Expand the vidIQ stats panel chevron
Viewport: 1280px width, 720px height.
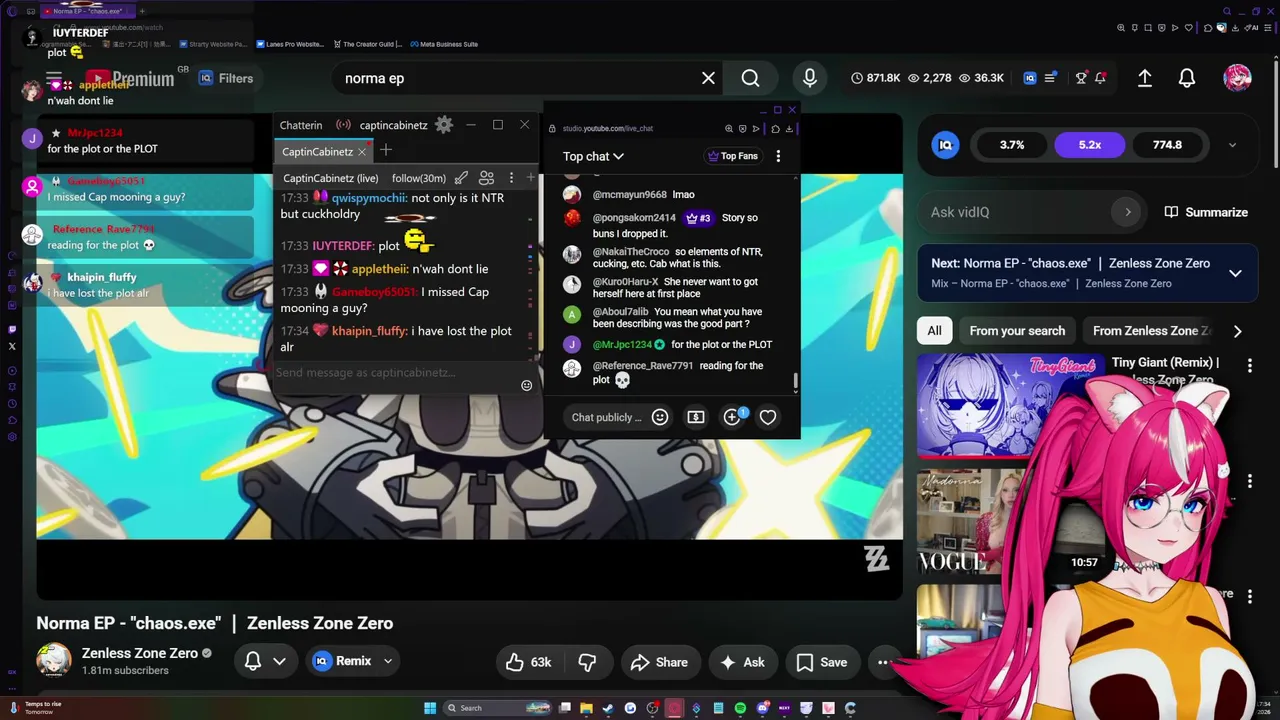1232,145
